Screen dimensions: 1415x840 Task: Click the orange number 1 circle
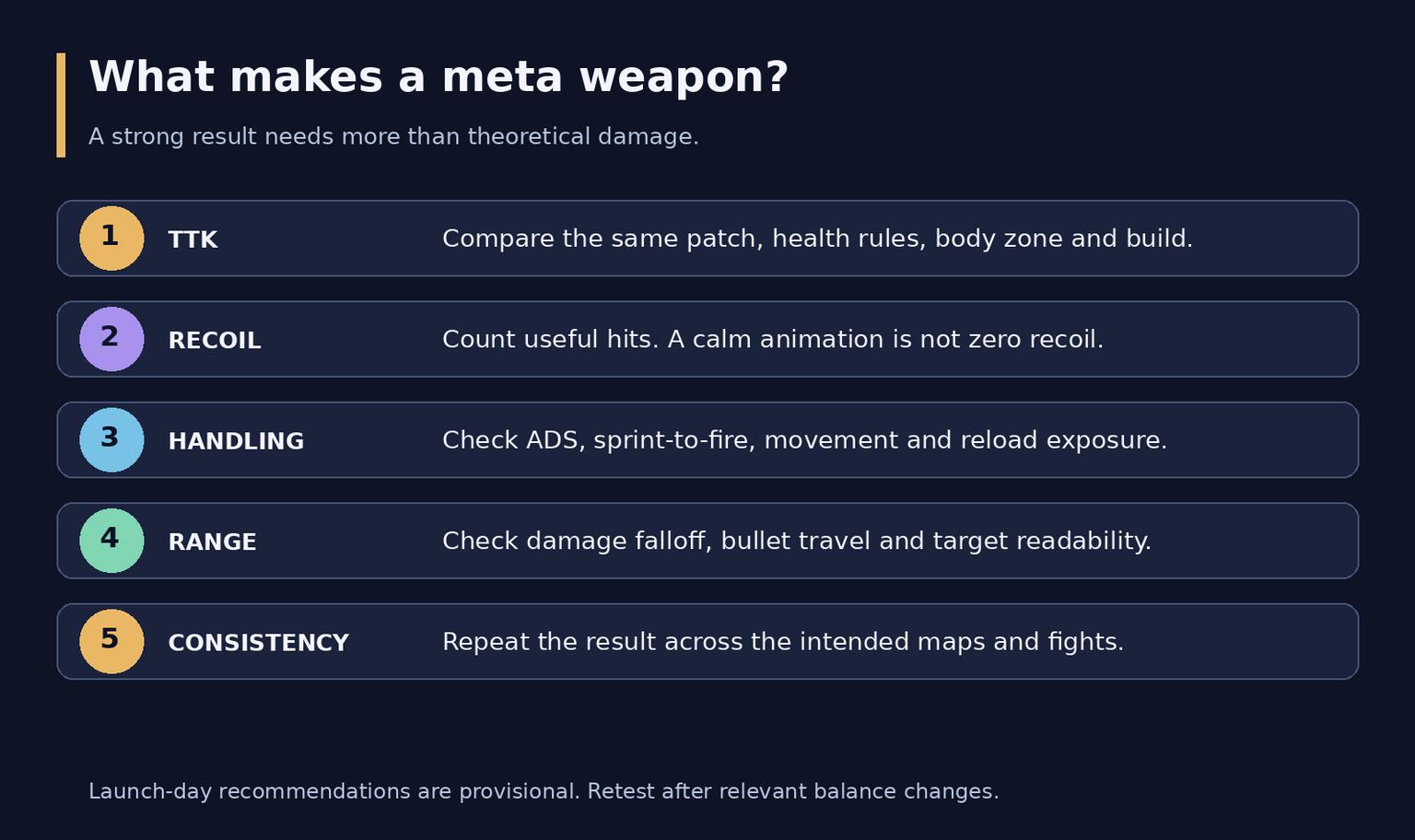111,239
